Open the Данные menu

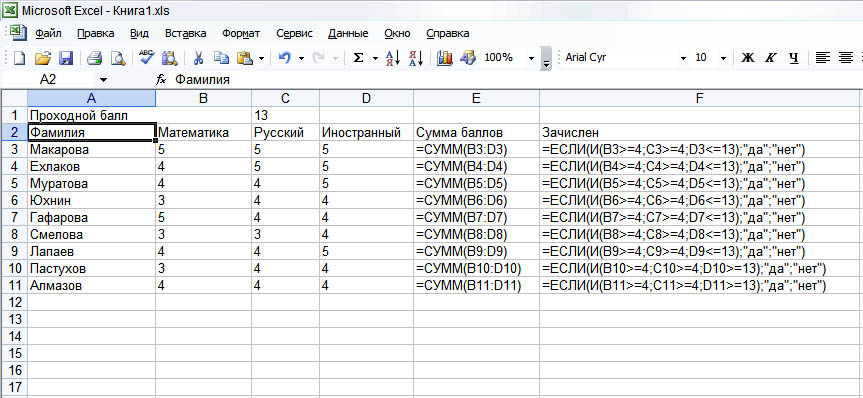348,33
